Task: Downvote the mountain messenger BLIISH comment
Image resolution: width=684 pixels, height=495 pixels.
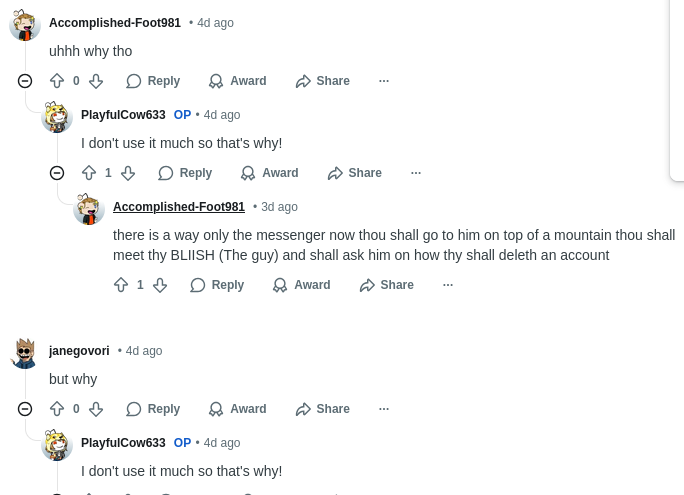Action: [x=160, y=285]
